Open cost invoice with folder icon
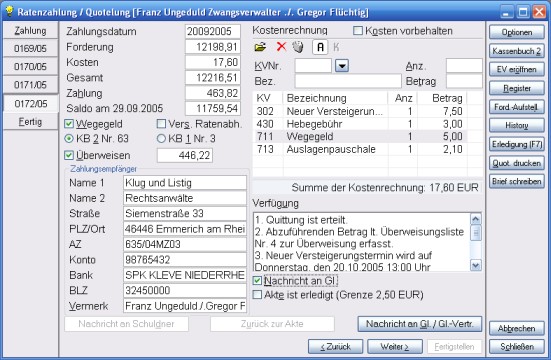This screenshot has height=360, width=551. coord(260,47)
